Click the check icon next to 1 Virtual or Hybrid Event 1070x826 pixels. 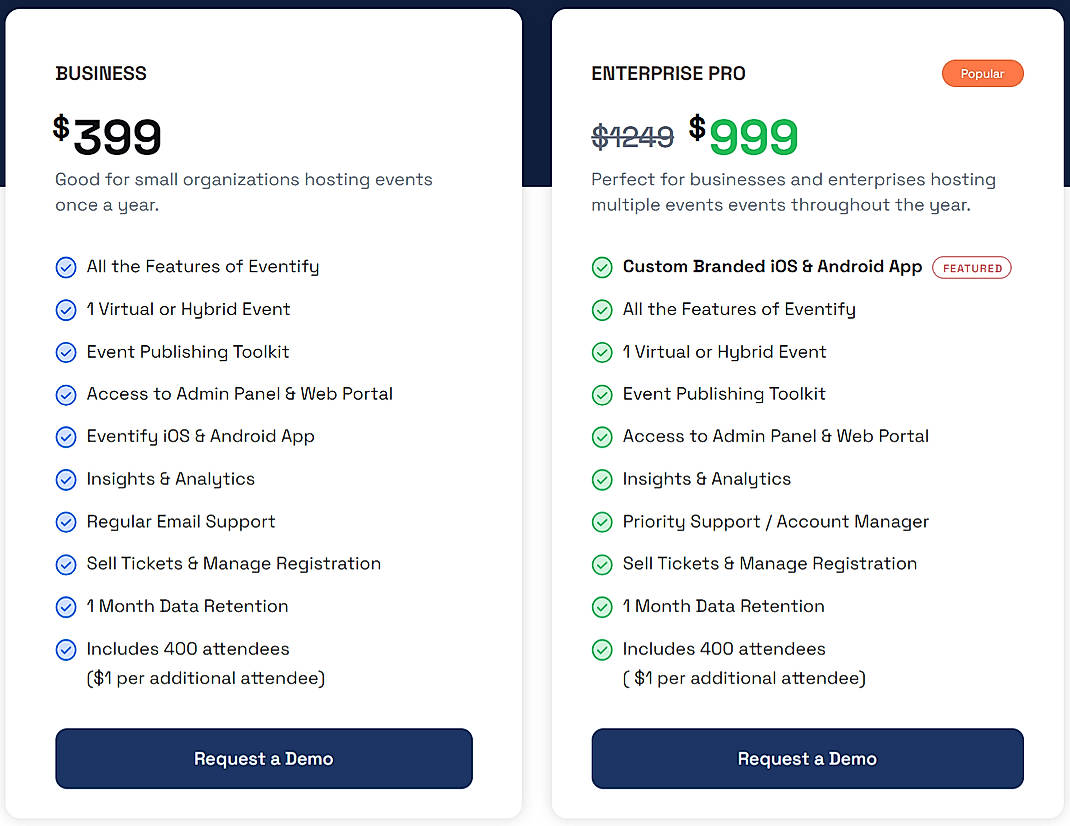[66, 310]
